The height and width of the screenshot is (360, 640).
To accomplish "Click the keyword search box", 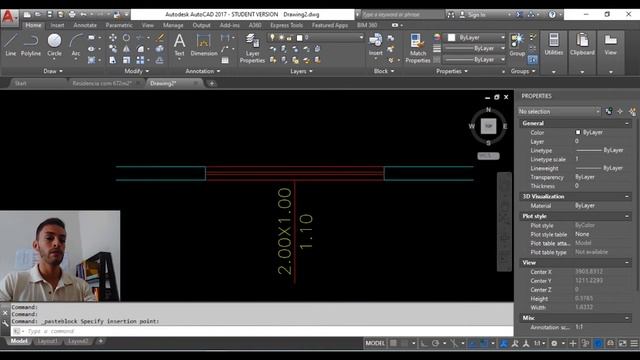I will pos(402,15).
